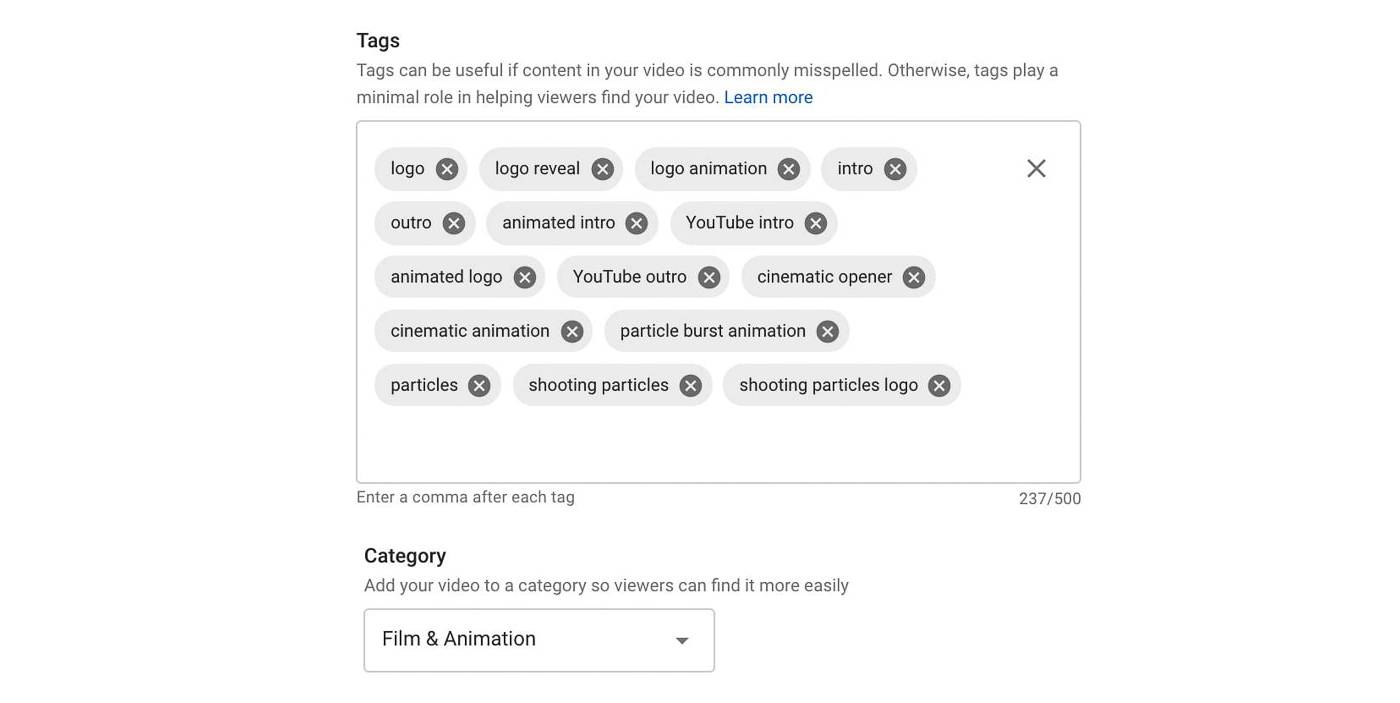This screenshot has height=703, width=1400.
Task: Remove the "animated logo" tag
Action: tap(524, 276)
